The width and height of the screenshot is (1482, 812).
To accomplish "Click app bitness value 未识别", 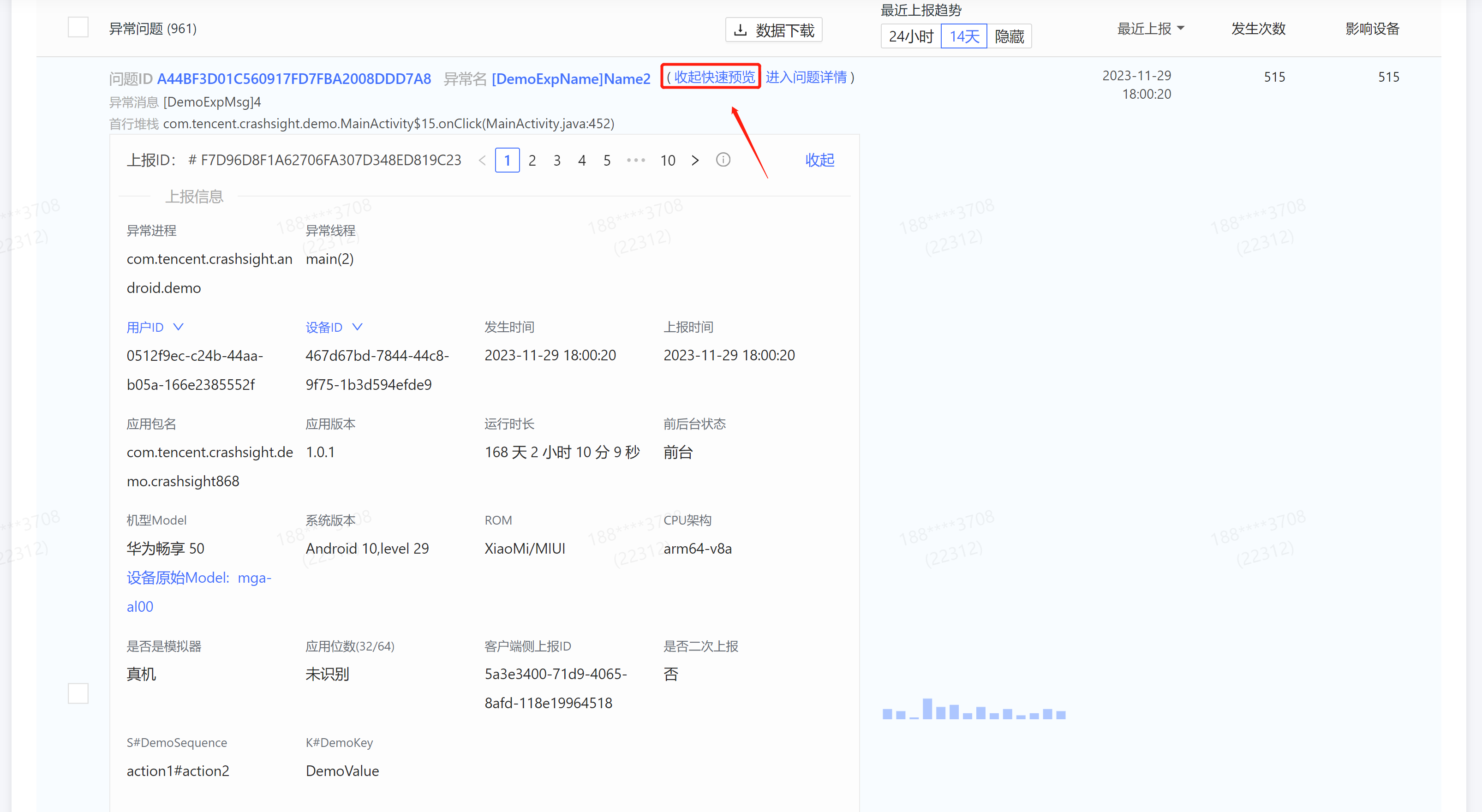I will pyautogui.click(x=327, y=674).
